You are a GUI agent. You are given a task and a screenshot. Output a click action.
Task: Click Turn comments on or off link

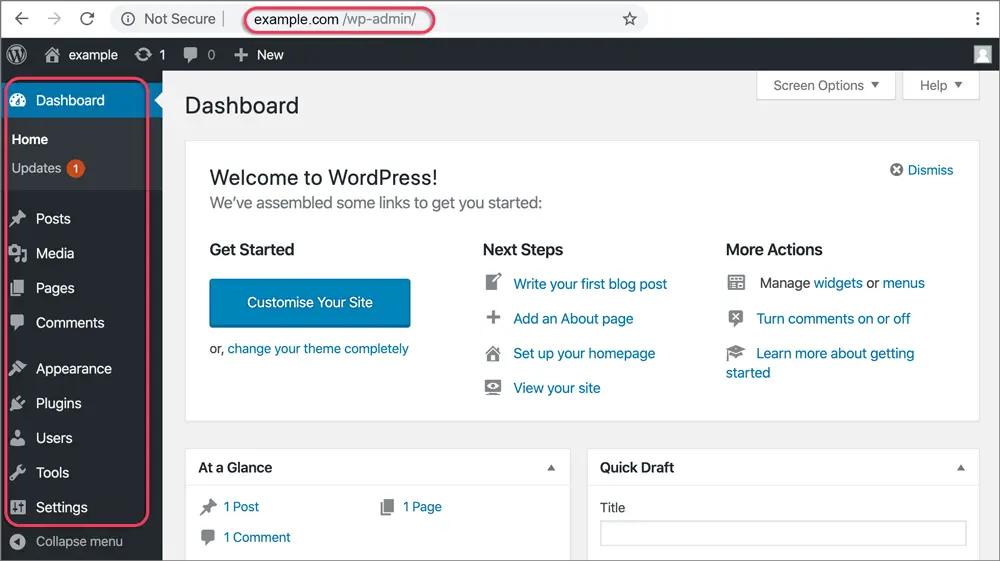click(833, 319)
